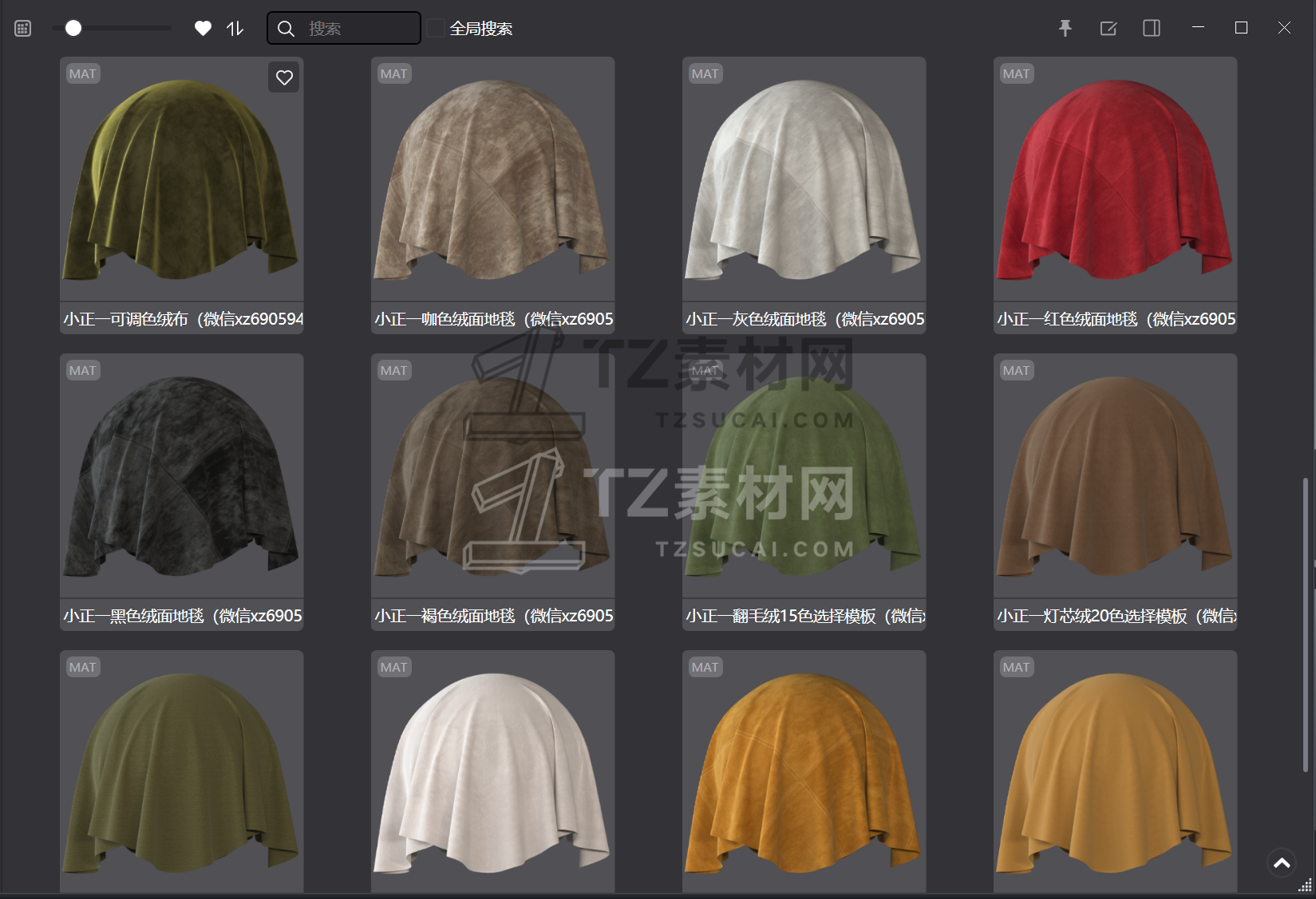Show favorites with the heart filter icon
Screen dimensions: 1316x899
[x=203, y=29]
